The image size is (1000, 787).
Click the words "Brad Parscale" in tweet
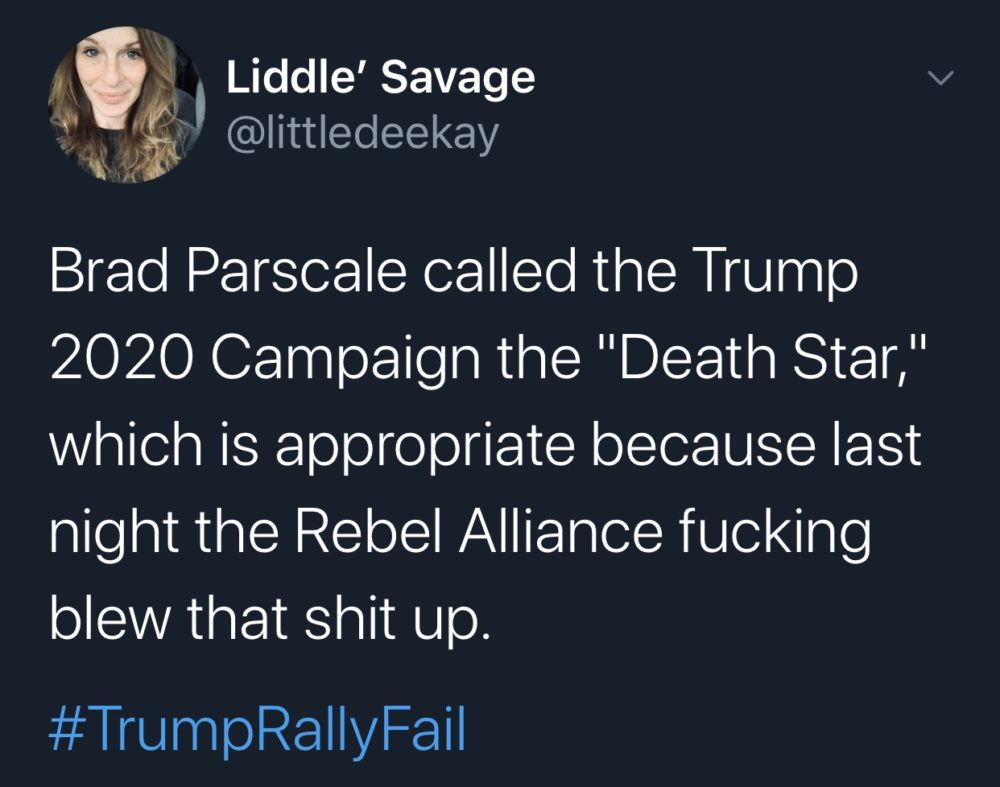pos(205,274)
